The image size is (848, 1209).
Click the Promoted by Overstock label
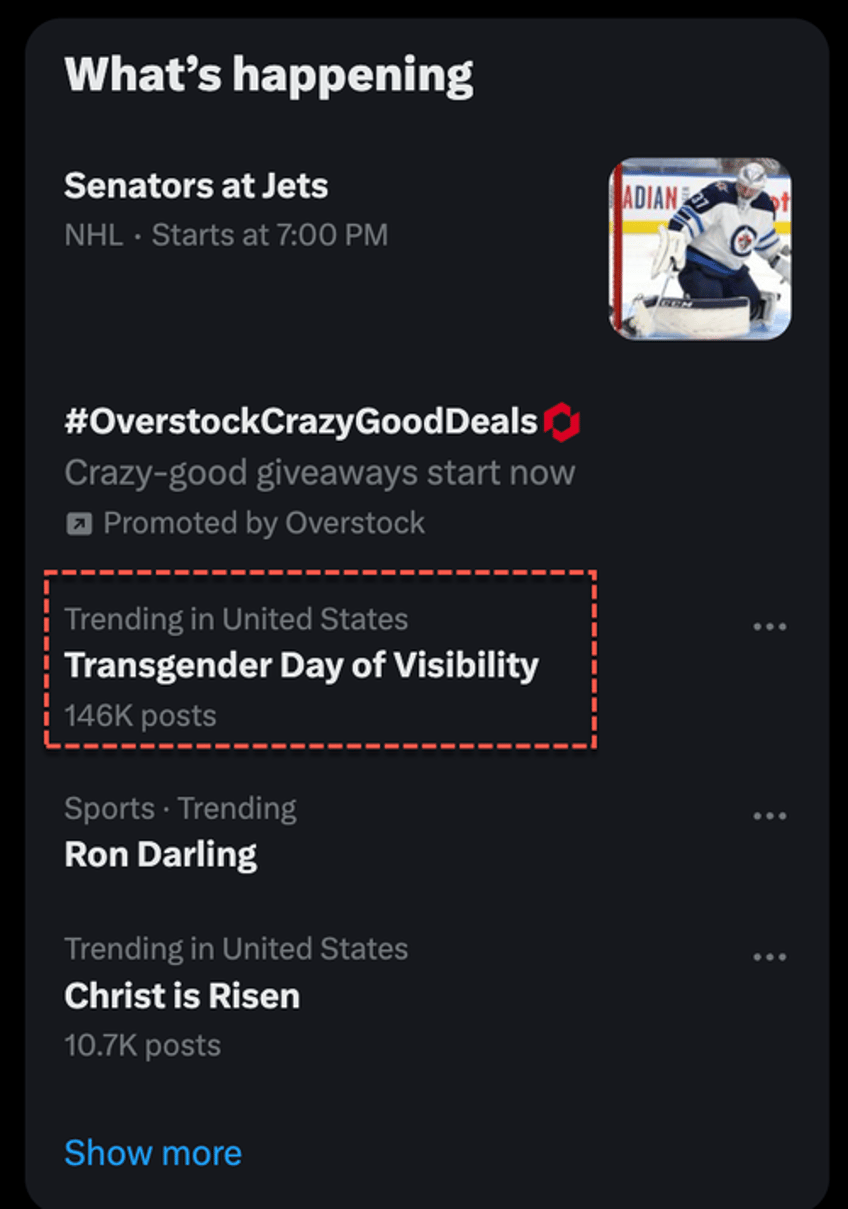click(264, 523)
